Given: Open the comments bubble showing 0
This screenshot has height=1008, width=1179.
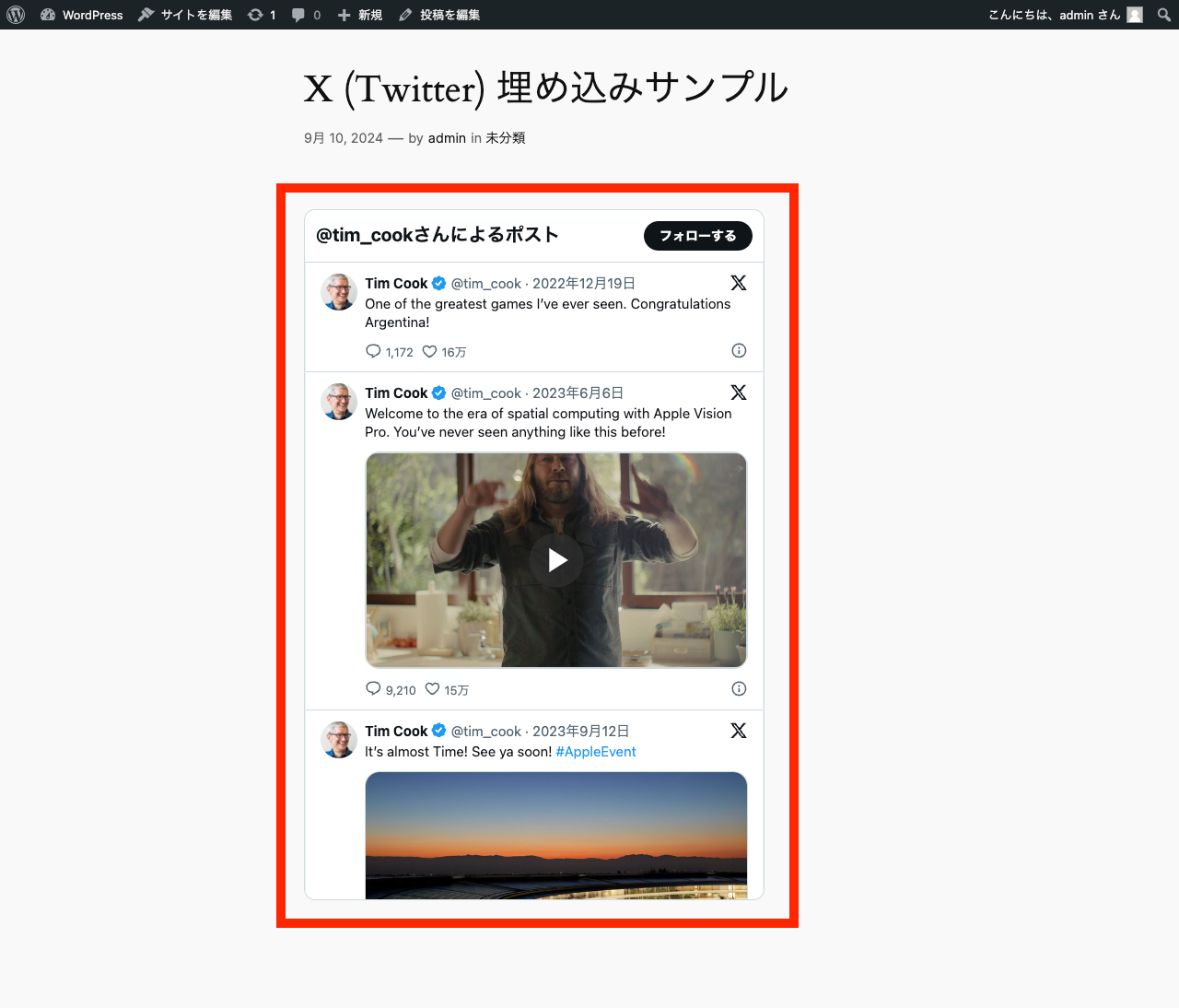Looking at the screenshot, I should tap(306, 15).
